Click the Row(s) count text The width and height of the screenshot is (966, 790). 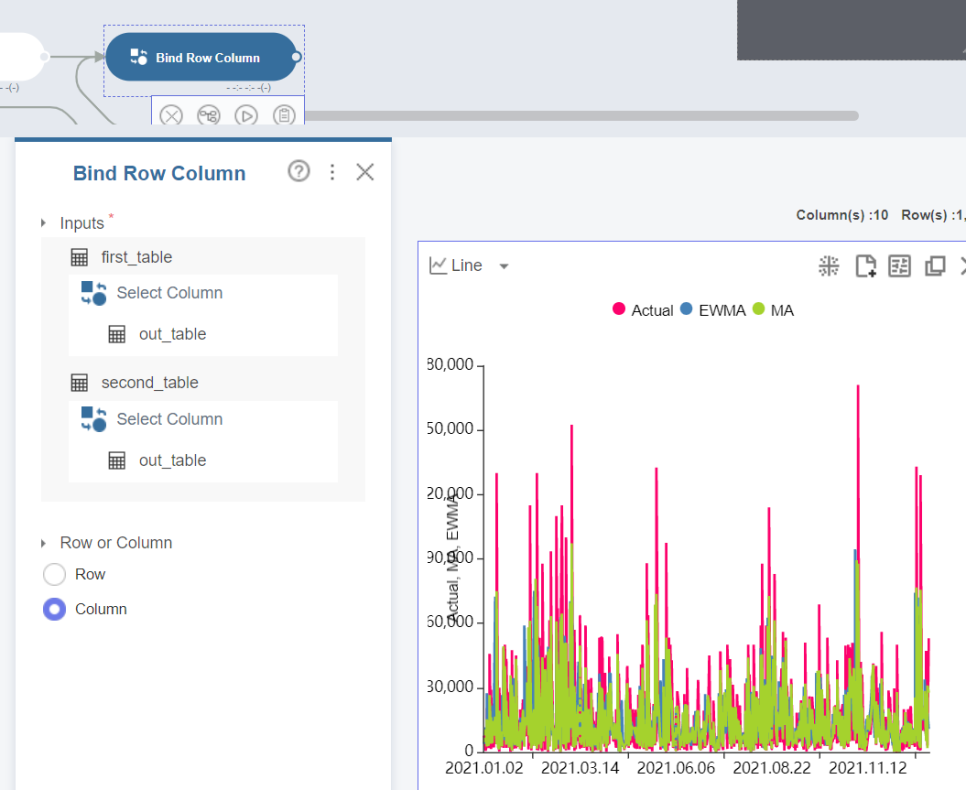coord(933,215)
